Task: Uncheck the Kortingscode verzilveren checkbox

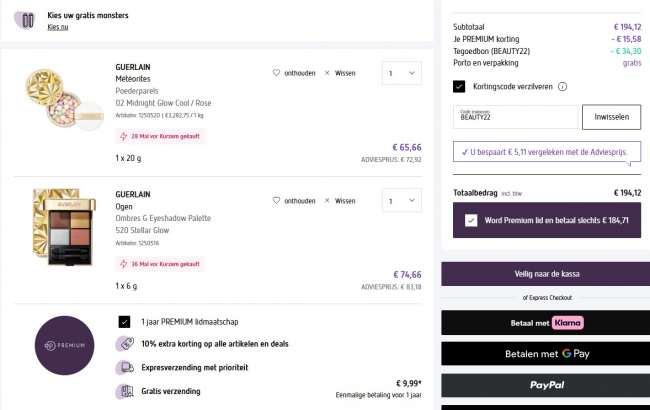Action: click(x=459, y=87)
